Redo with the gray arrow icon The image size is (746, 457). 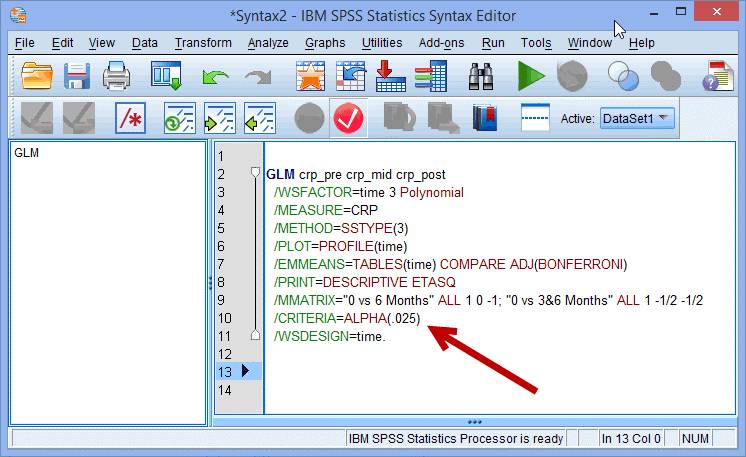(x=258, y=77)
